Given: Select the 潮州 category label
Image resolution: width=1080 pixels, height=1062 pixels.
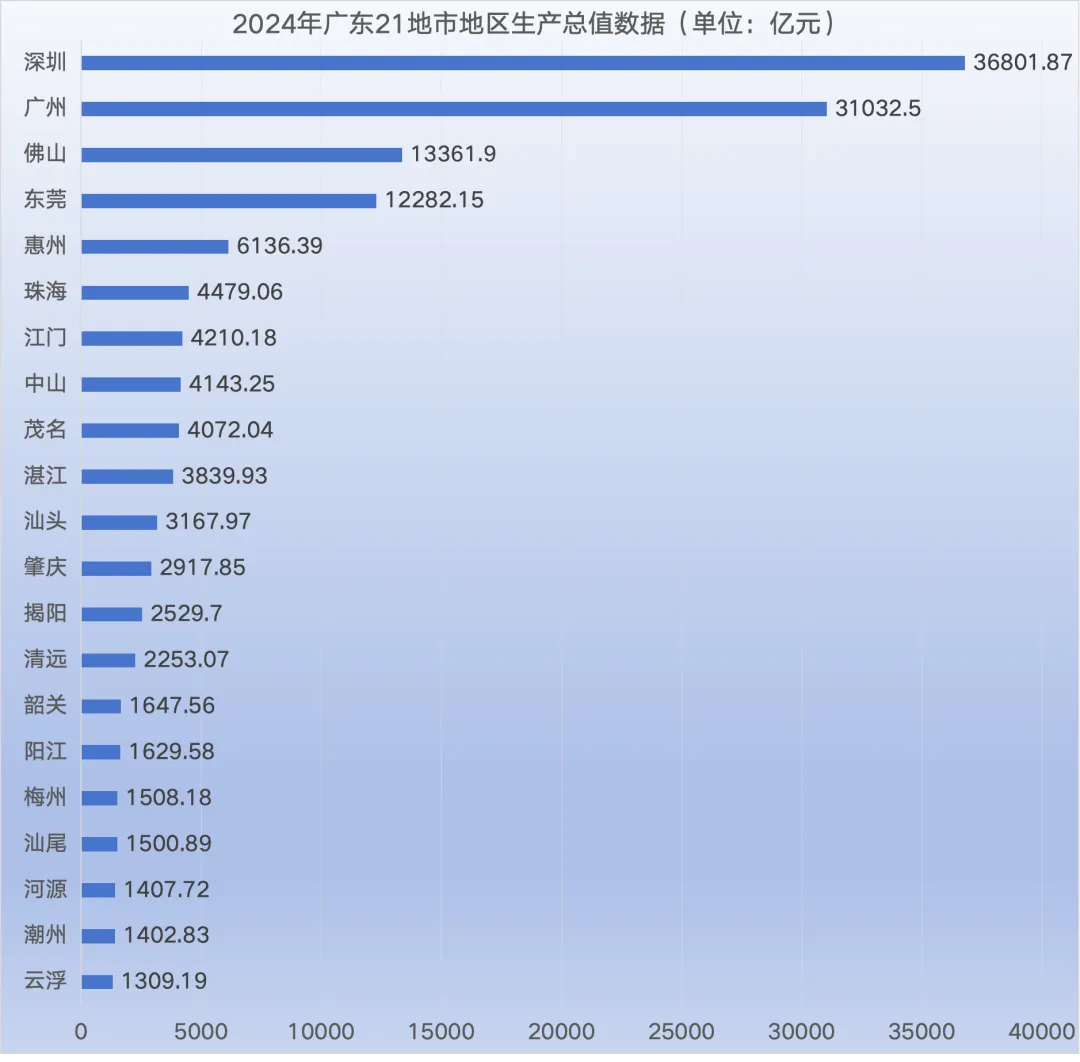Looking at the screenshot, I should [x=45, y=935].
